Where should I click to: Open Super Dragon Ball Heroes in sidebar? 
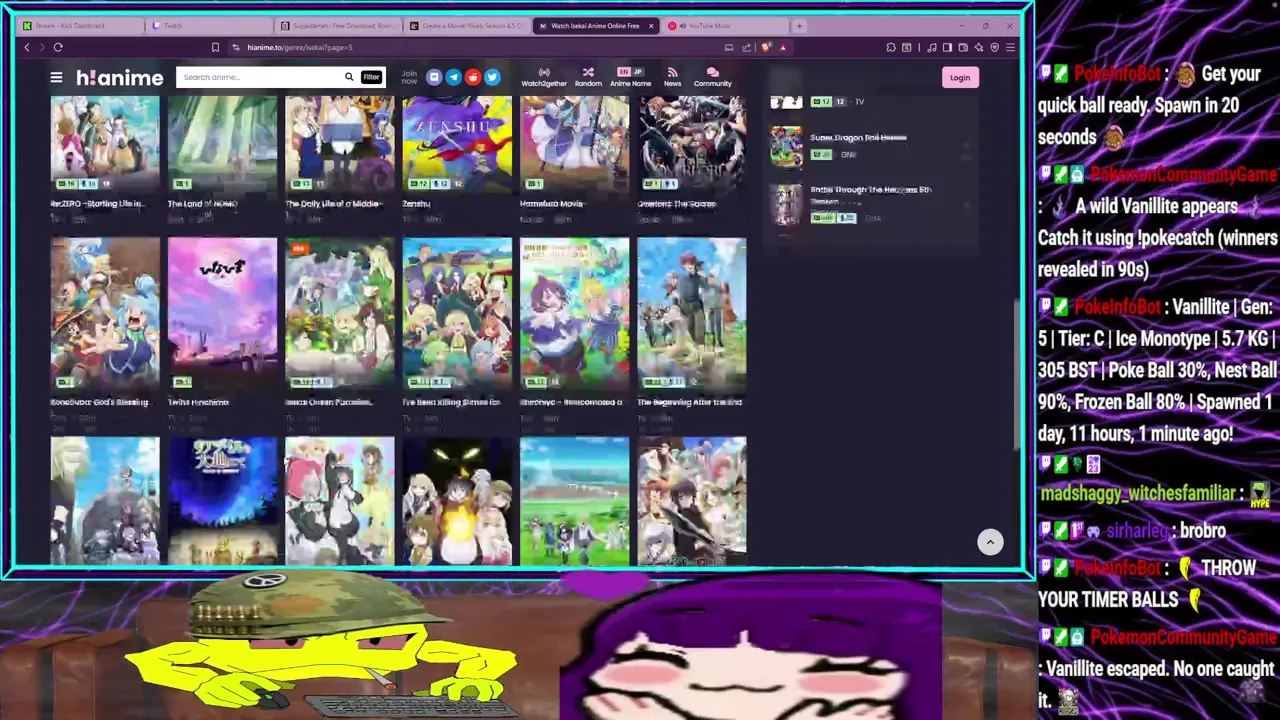pos(858,138)
